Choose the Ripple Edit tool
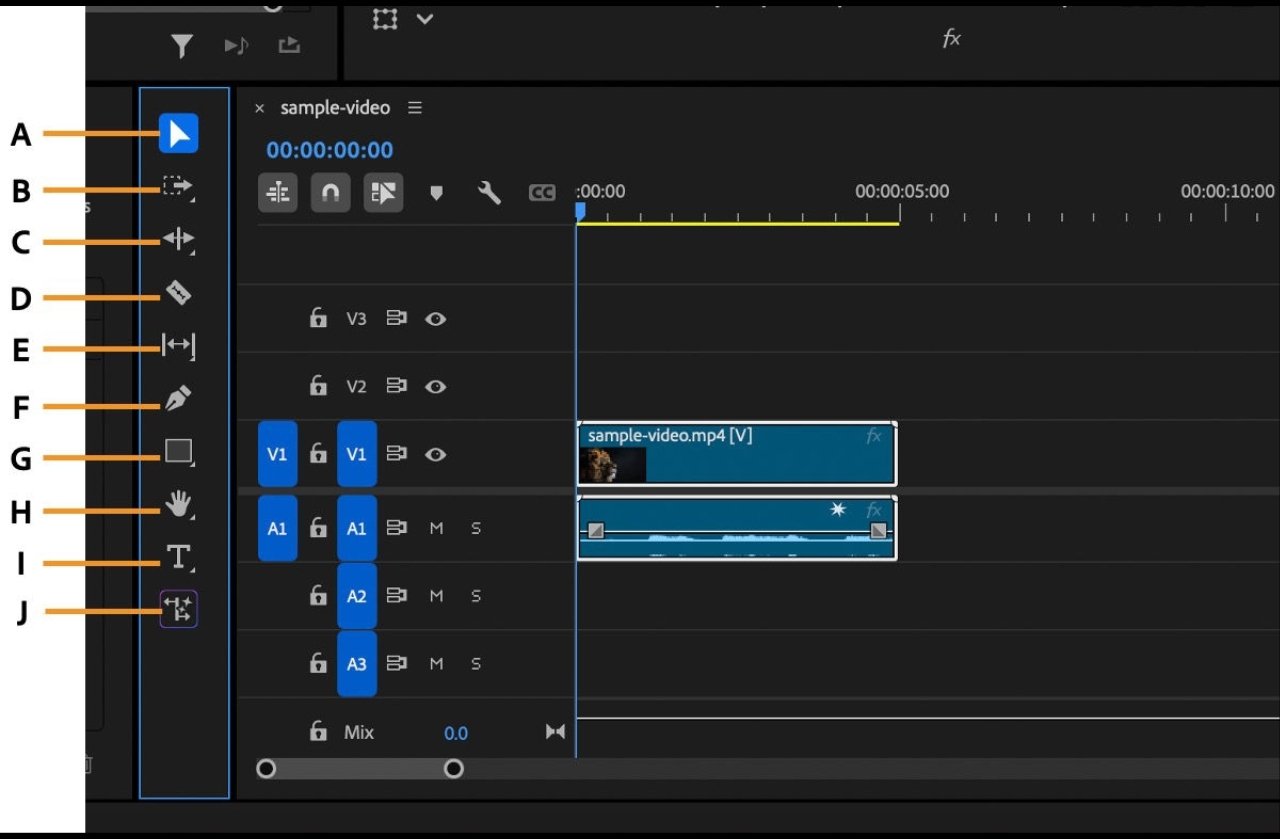 click(178, 240)
